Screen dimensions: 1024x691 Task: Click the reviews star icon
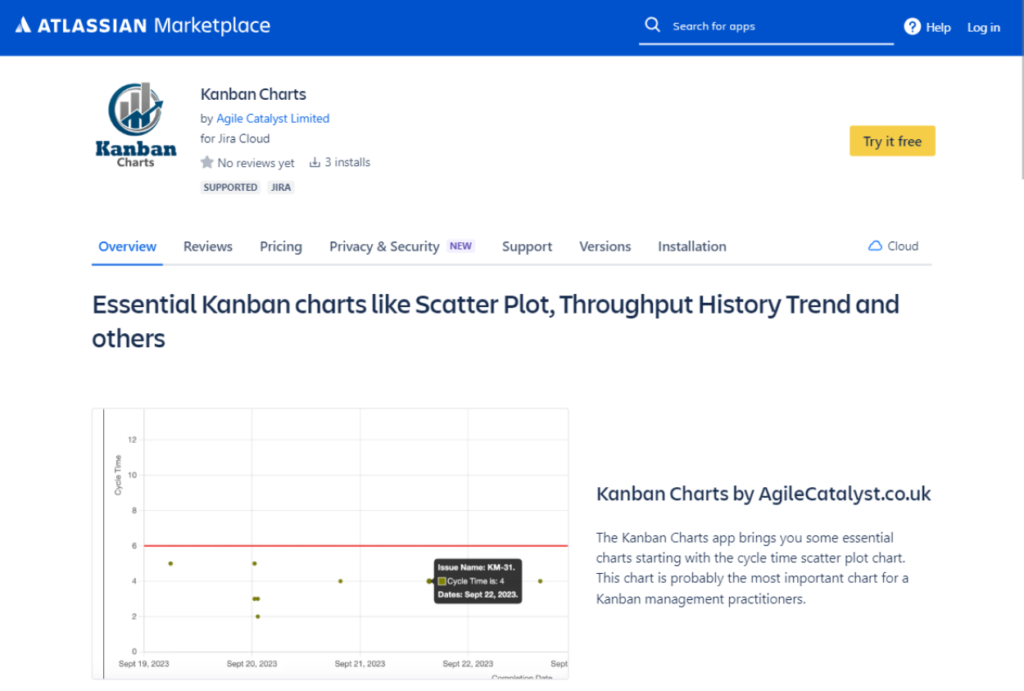pos(207,162)
